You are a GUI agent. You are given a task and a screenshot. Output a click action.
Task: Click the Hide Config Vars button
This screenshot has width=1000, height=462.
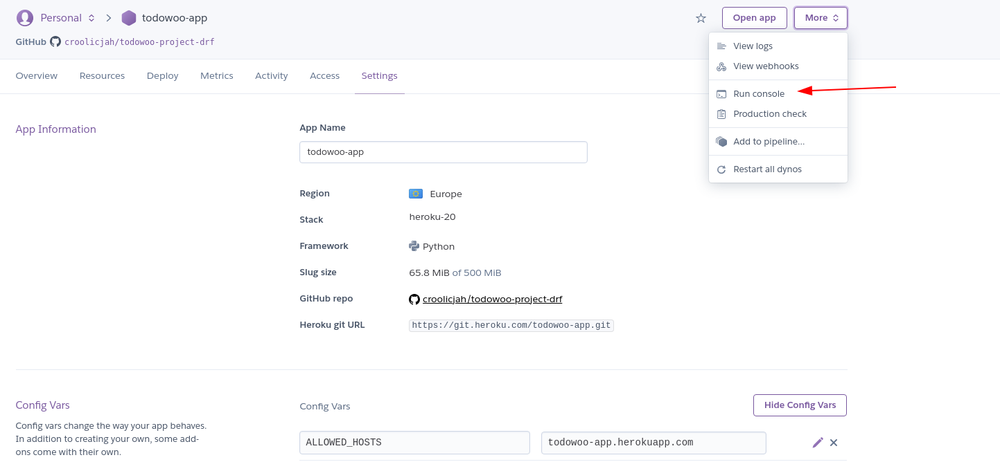pos(800,405)
